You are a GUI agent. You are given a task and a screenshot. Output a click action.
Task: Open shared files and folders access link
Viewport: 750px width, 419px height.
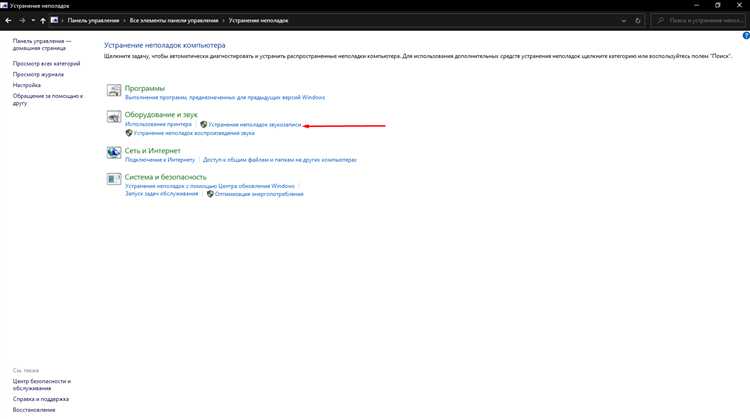[x=280, y=160]
